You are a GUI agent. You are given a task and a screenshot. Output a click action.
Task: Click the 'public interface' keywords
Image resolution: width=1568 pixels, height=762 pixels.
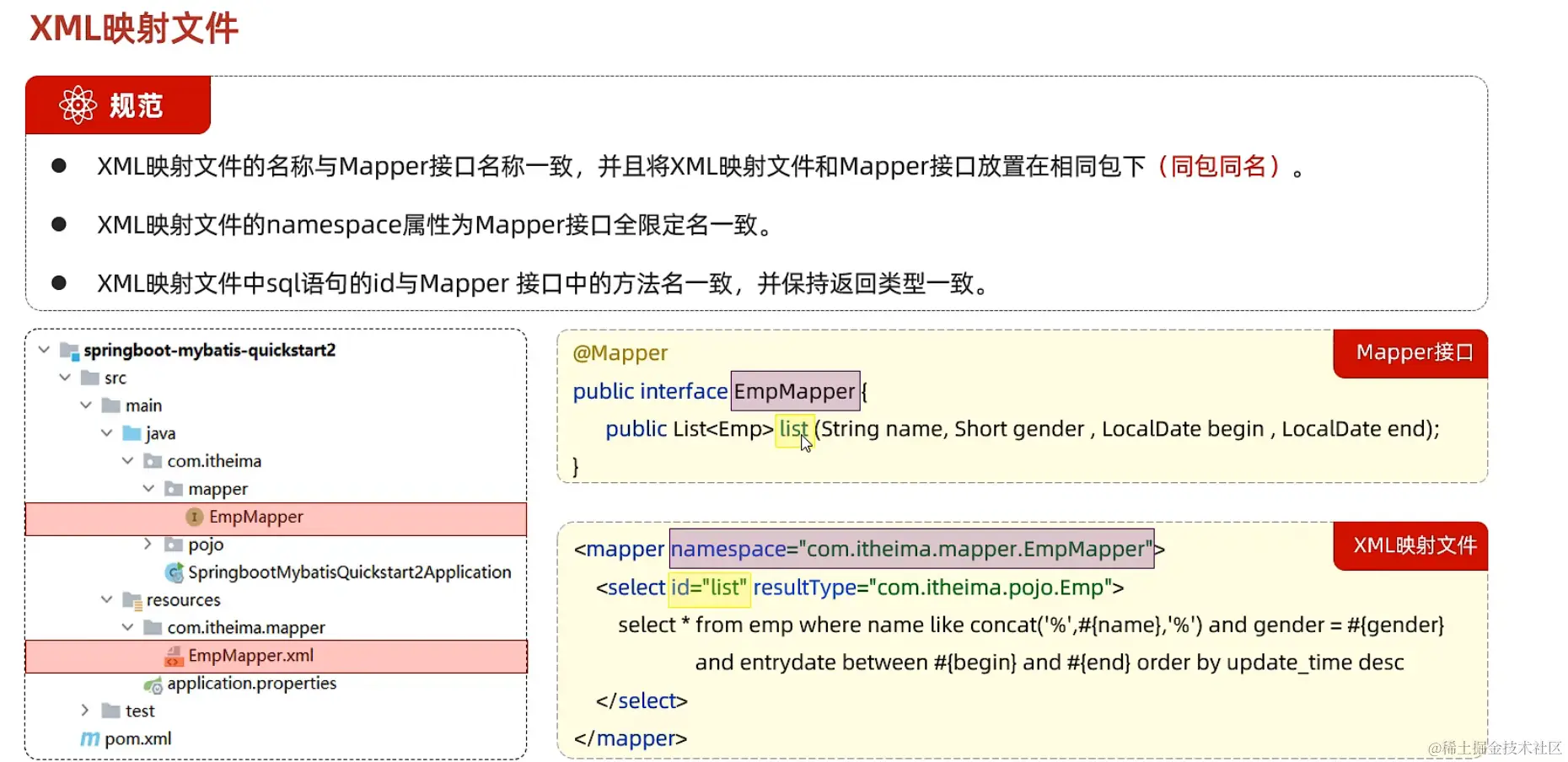click(650, 391)
